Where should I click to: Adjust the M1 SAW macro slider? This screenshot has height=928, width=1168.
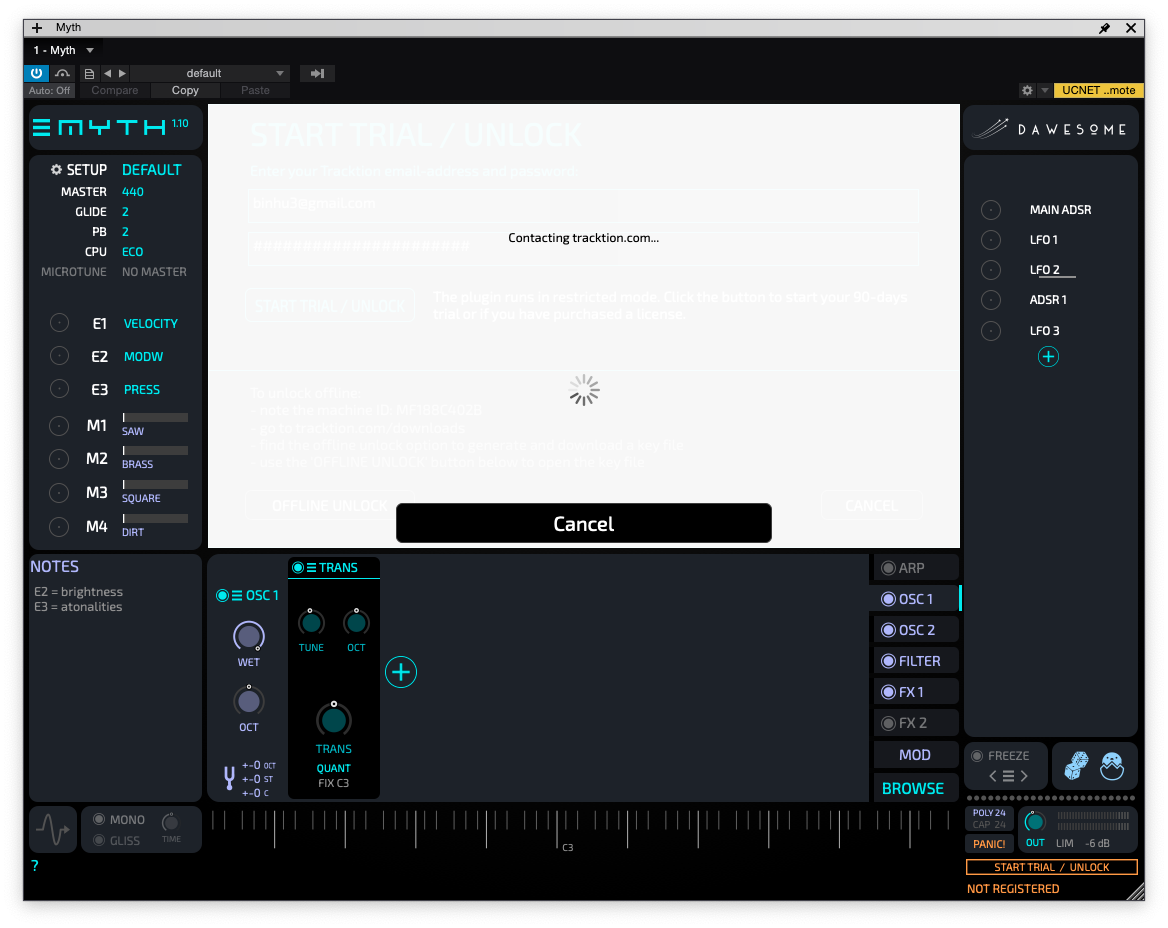155,418
